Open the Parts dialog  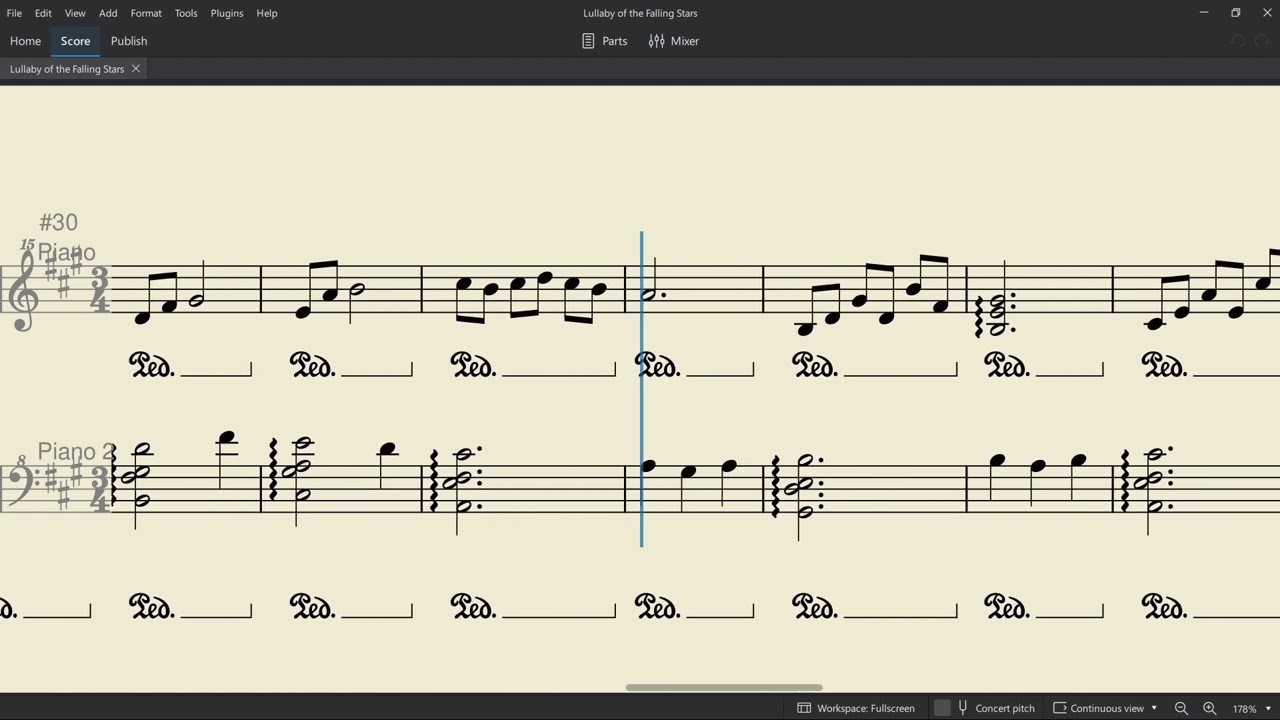(x=605, y=41)
